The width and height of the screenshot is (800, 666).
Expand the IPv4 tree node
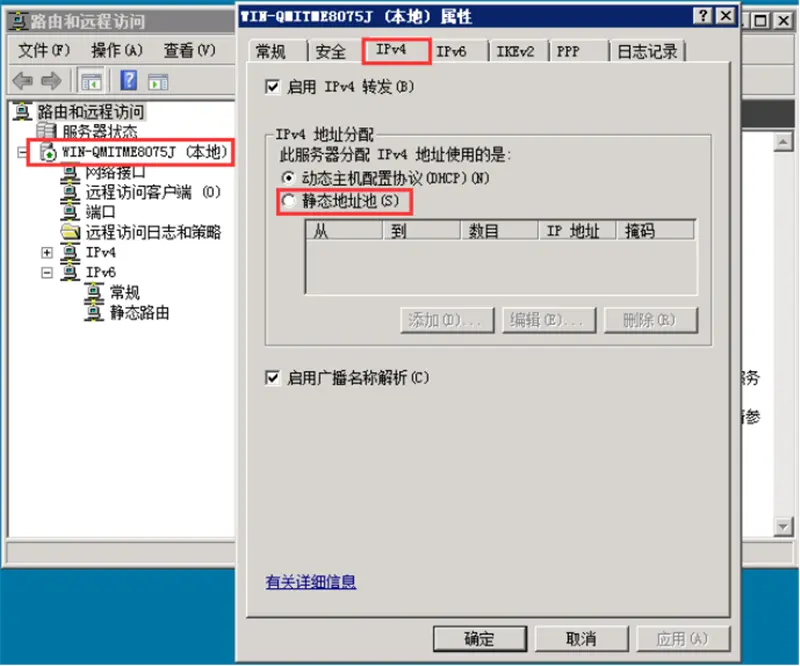(47, 253)
